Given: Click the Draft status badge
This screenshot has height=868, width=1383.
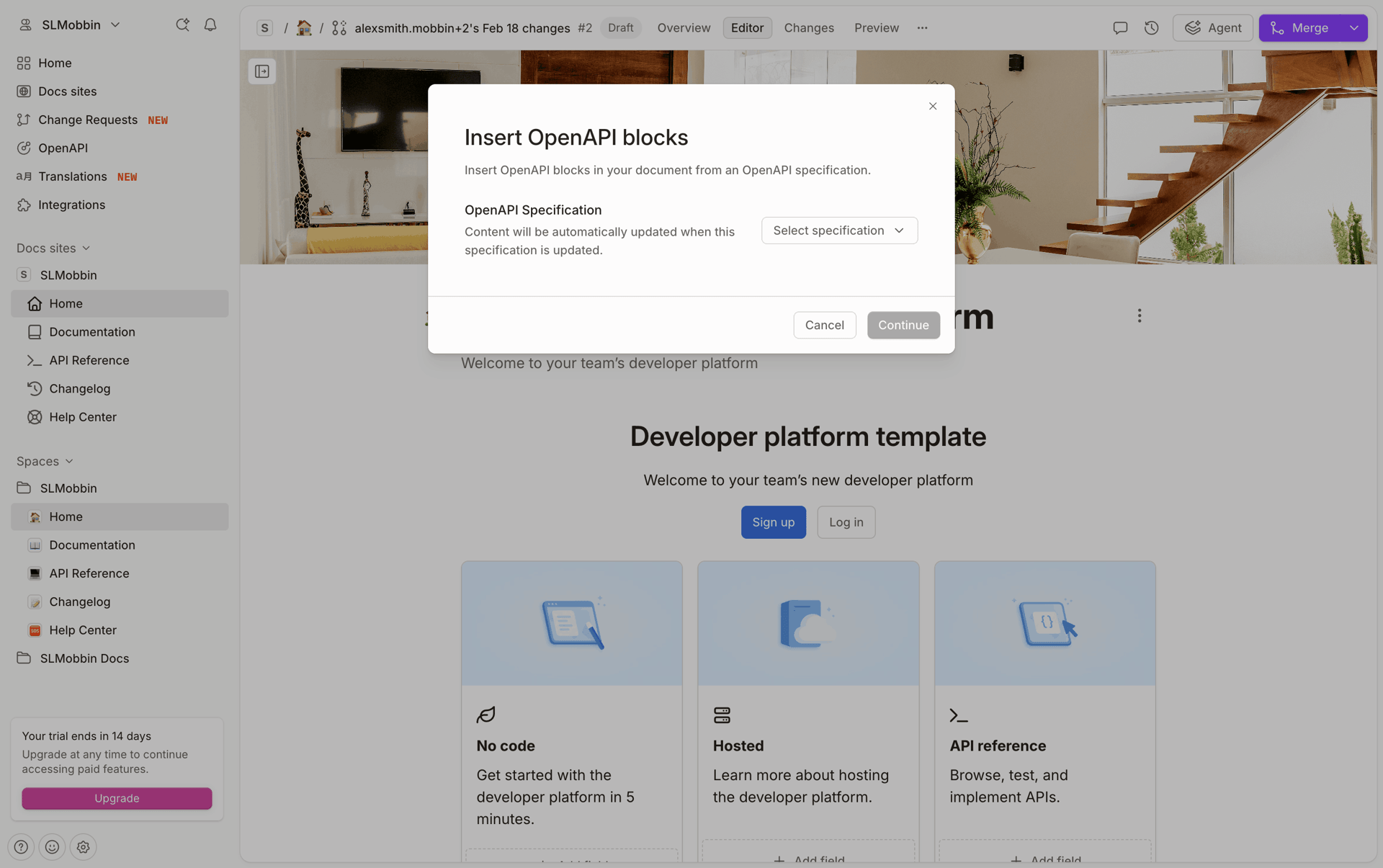Looking at the screenshot, I should (620, 28).
